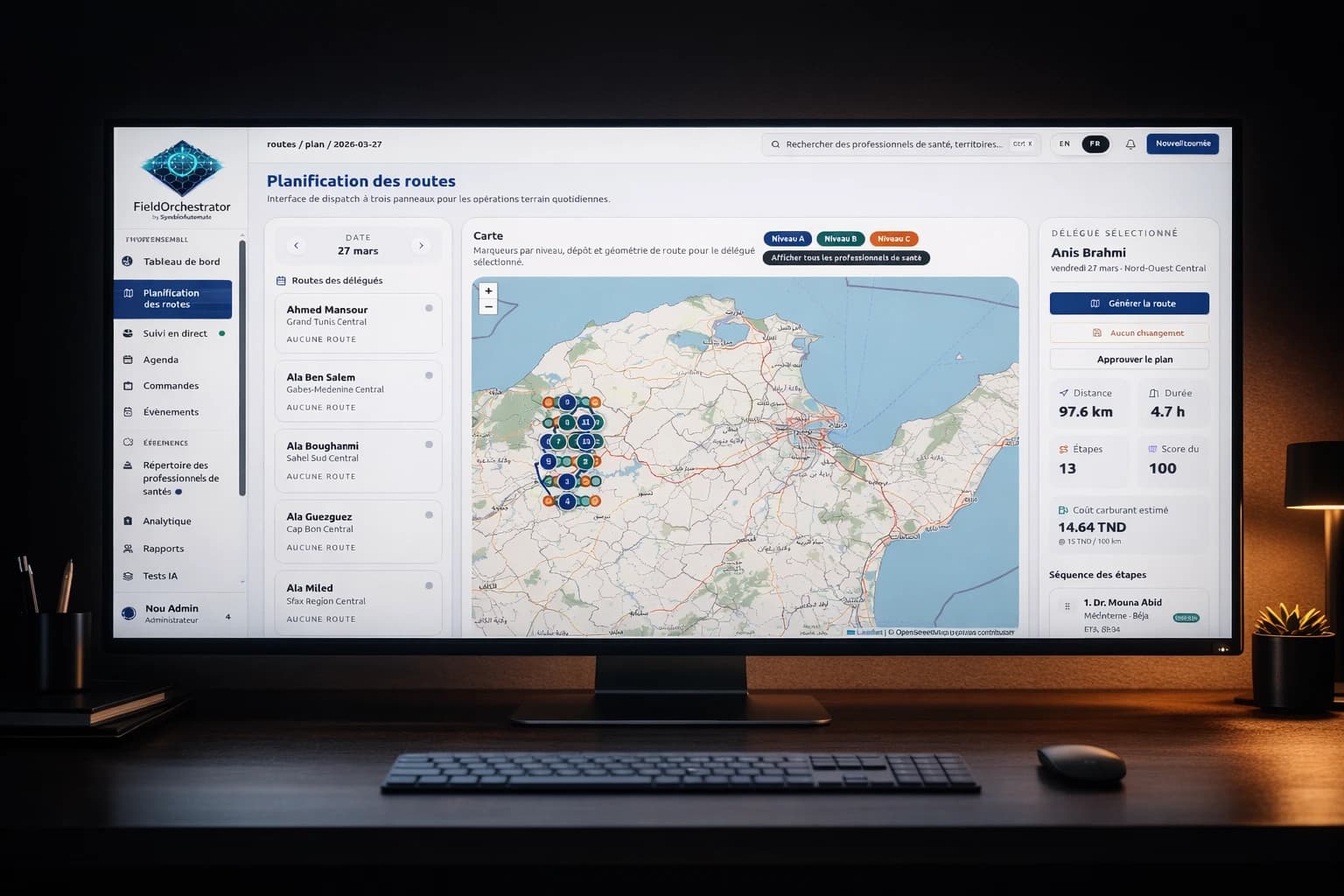Viewport: 1344px width, 896px height.
Task: Select the Suivi en direct icon
Action: [129, 333]
